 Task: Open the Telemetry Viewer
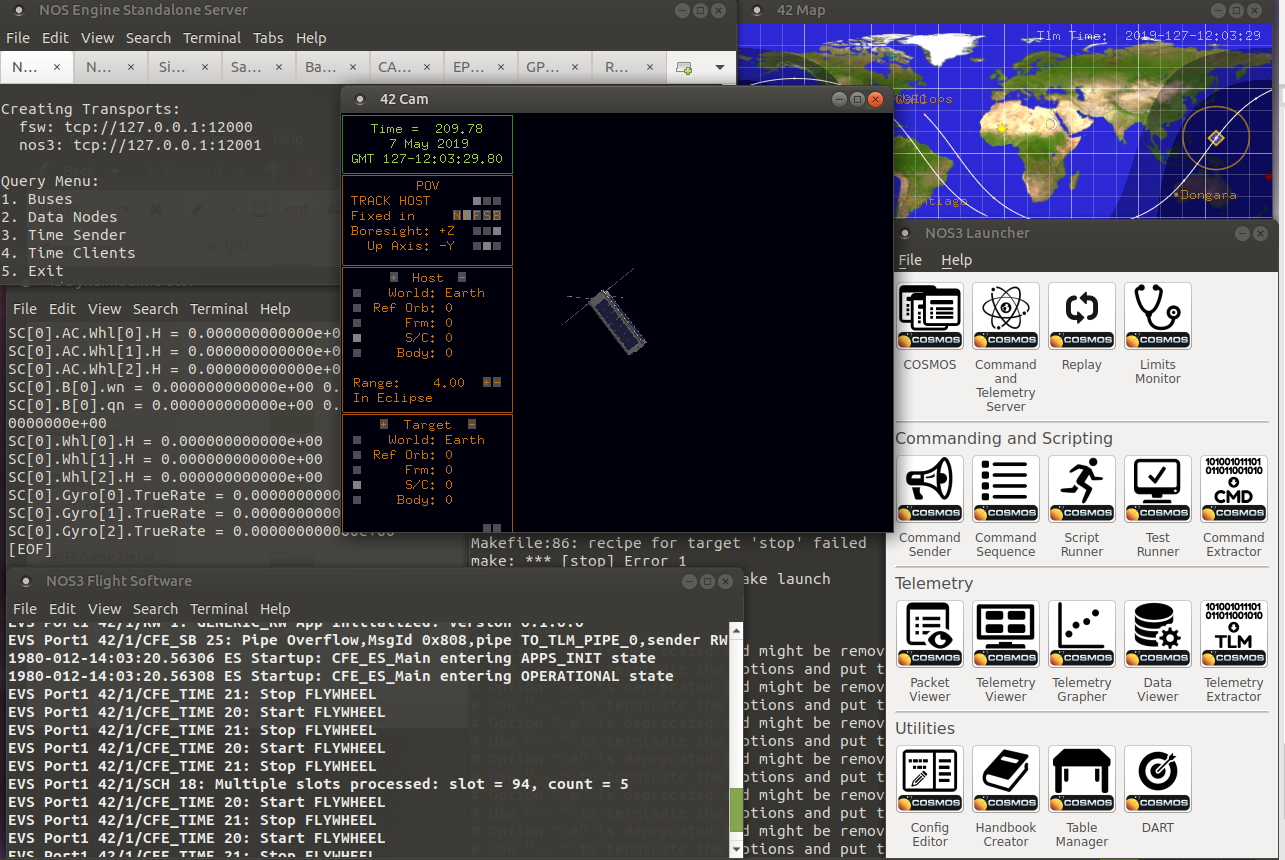tap(1006, 634)
